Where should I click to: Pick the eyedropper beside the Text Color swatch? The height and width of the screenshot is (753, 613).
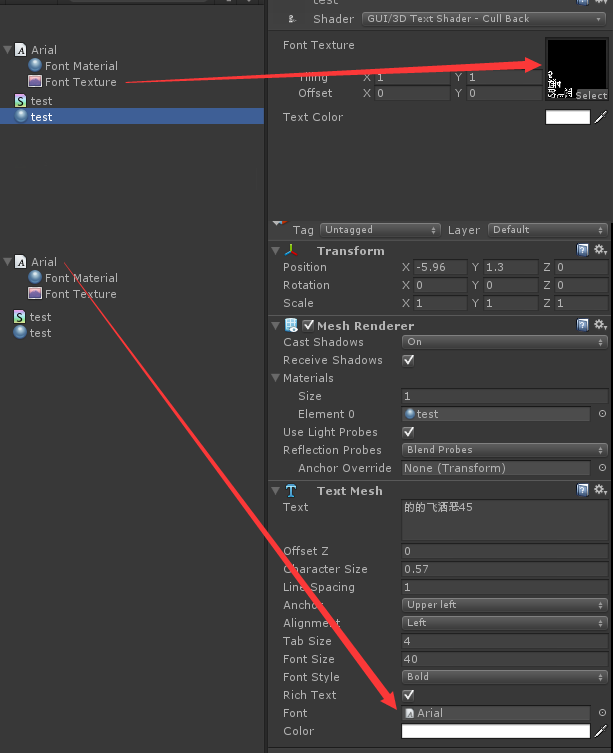coord(601,117)
